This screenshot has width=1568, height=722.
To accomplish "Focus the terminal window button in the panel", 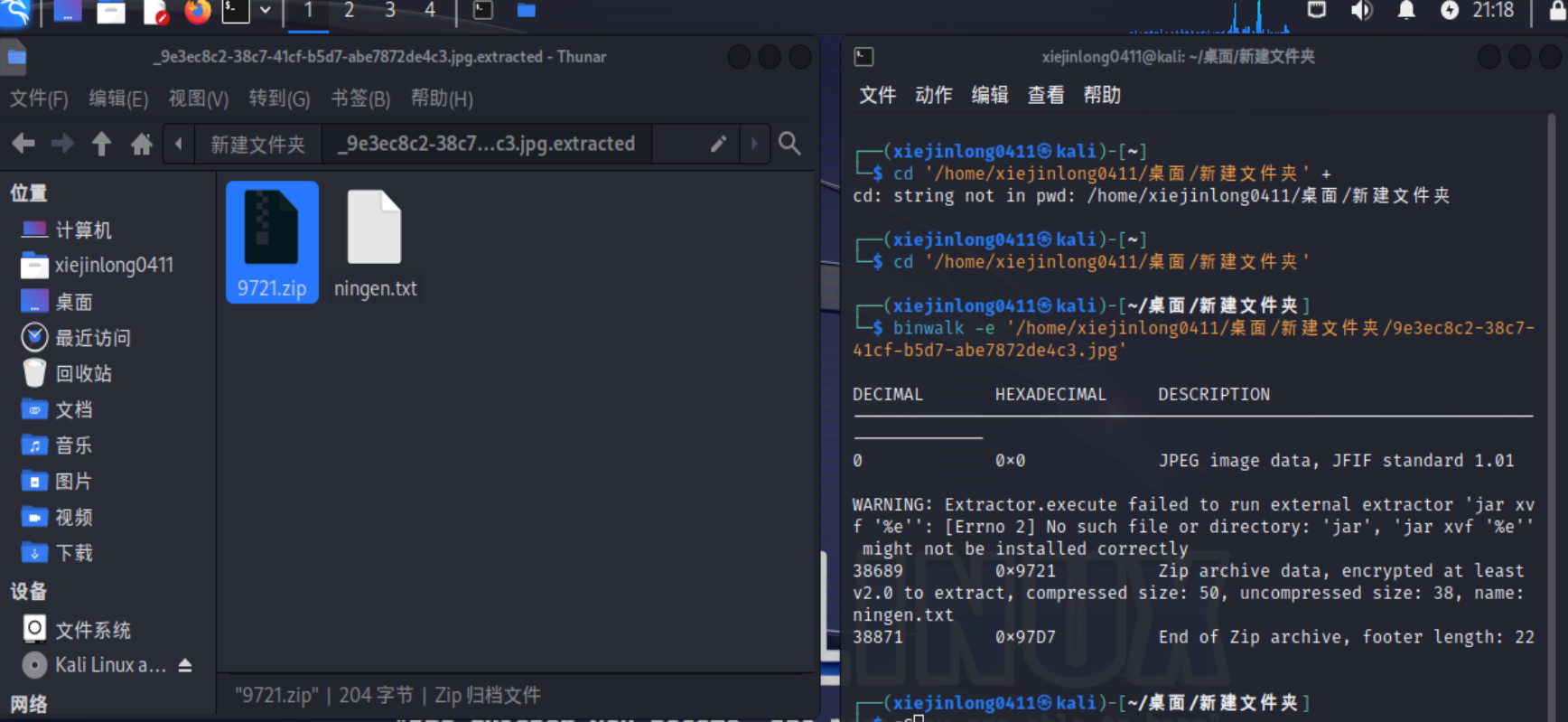I will pos(483,11).
